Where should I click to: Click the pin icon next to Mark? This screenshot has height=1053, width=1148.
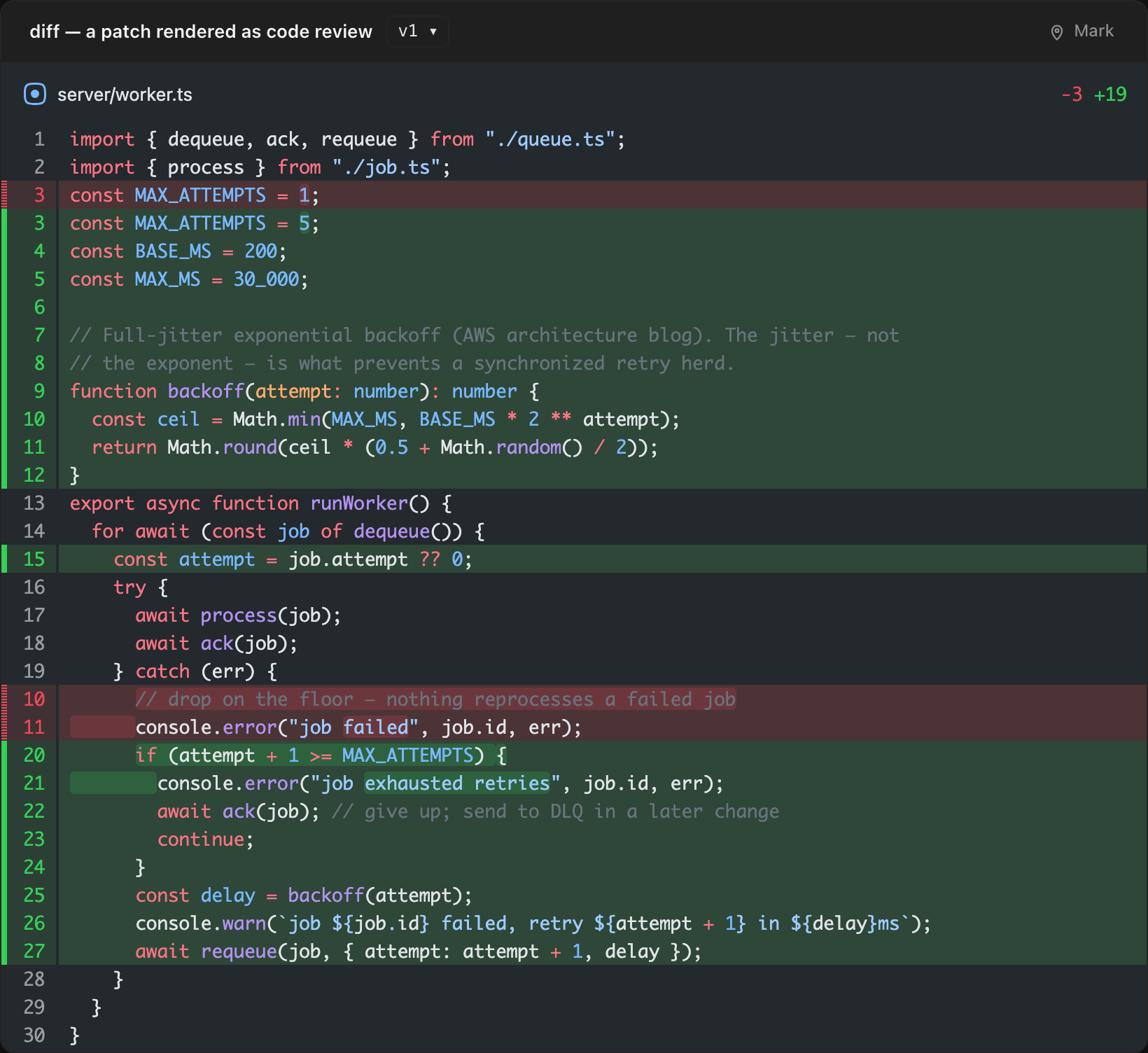pyautogui.click(x=1057, y=32)
